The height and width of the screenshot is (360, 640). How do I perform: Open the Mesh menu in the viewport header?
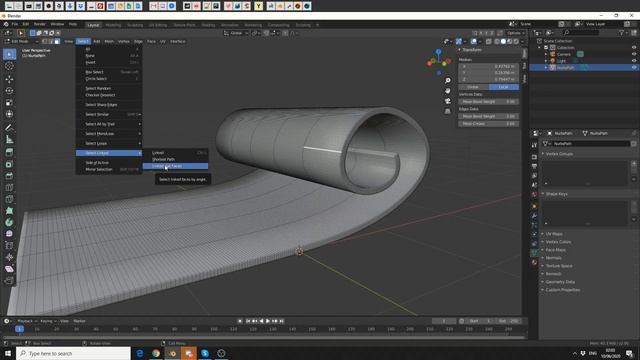click(109, 41)
